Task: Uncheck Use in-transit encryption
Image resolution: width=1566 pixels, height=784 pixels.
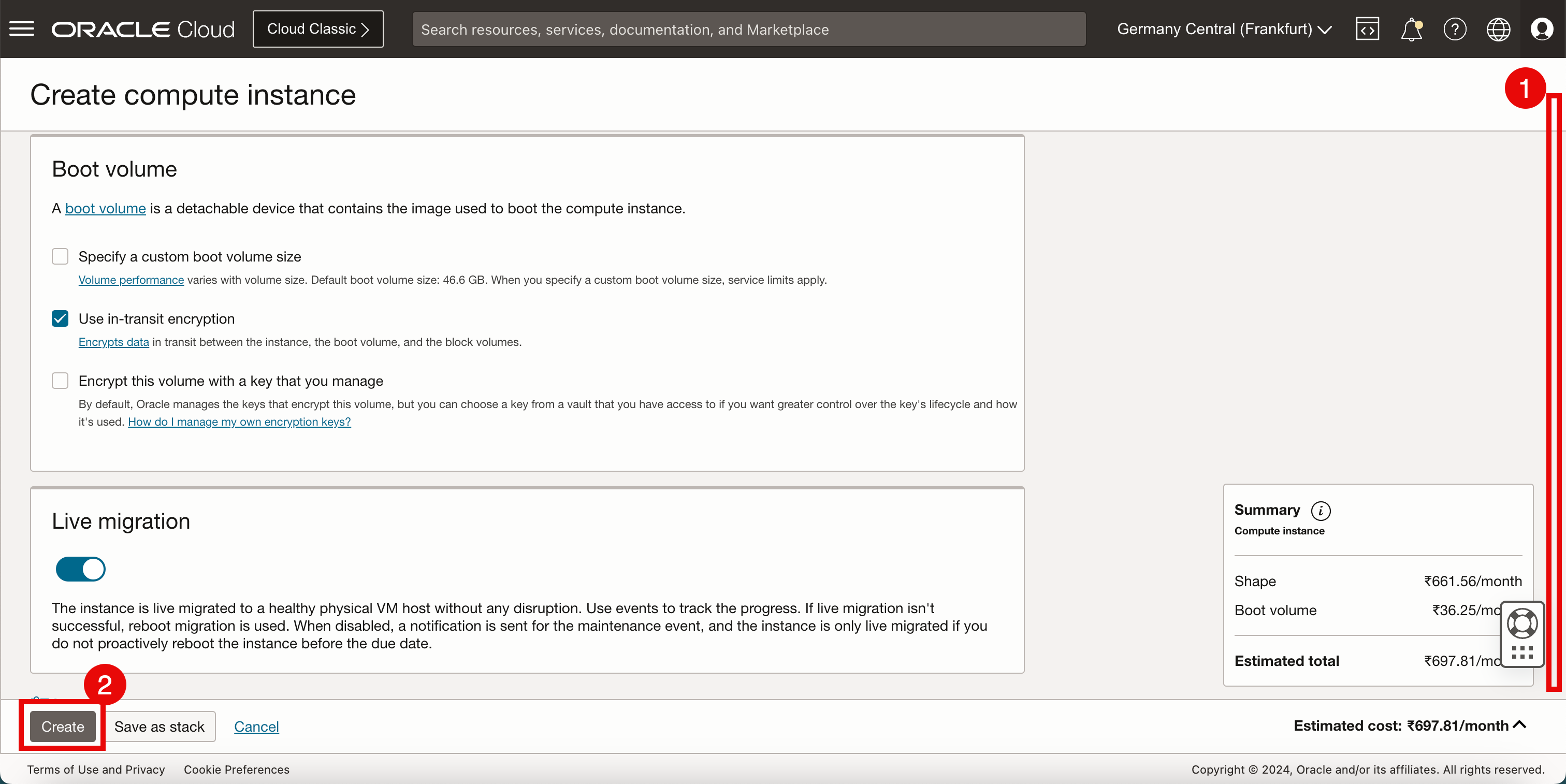Action: coord(60,318)
